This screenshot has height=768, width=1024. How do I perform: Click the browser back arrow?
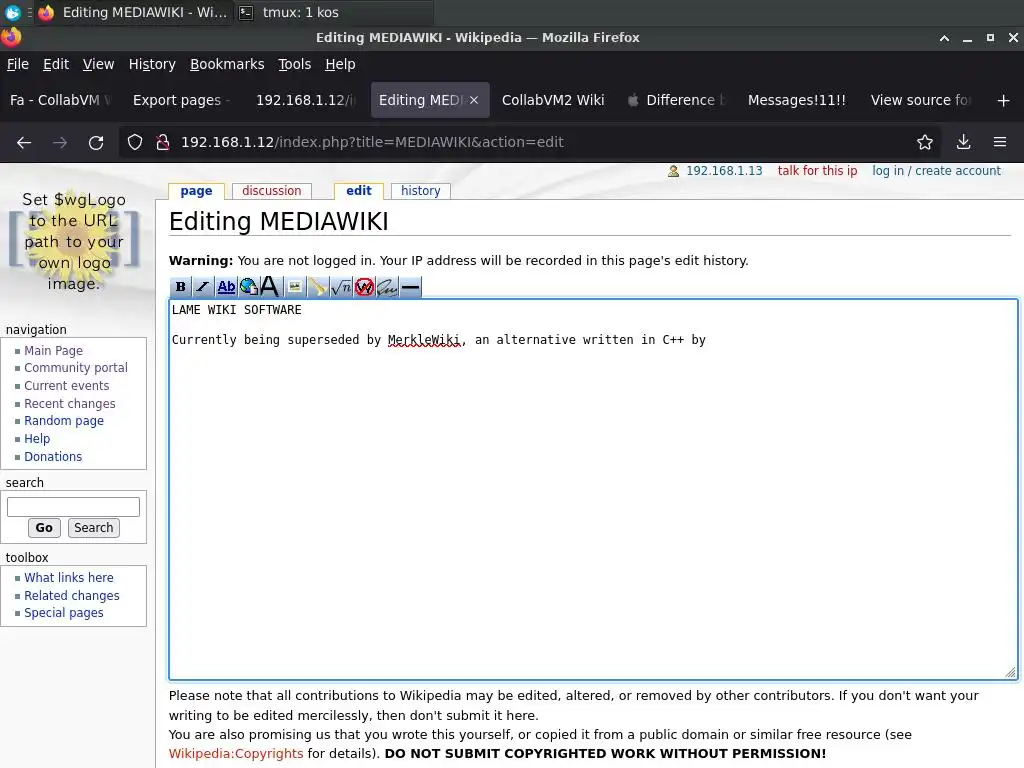(x=24, y=142)
